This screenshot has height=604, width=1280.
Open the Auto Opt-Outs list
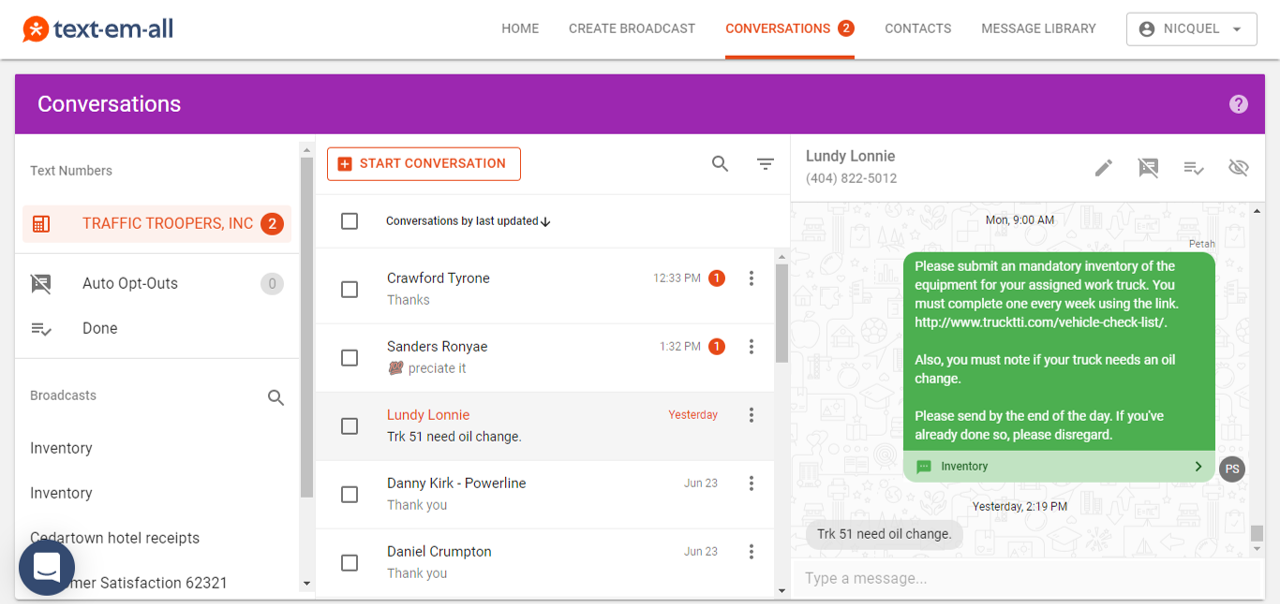tap(130, 284)
